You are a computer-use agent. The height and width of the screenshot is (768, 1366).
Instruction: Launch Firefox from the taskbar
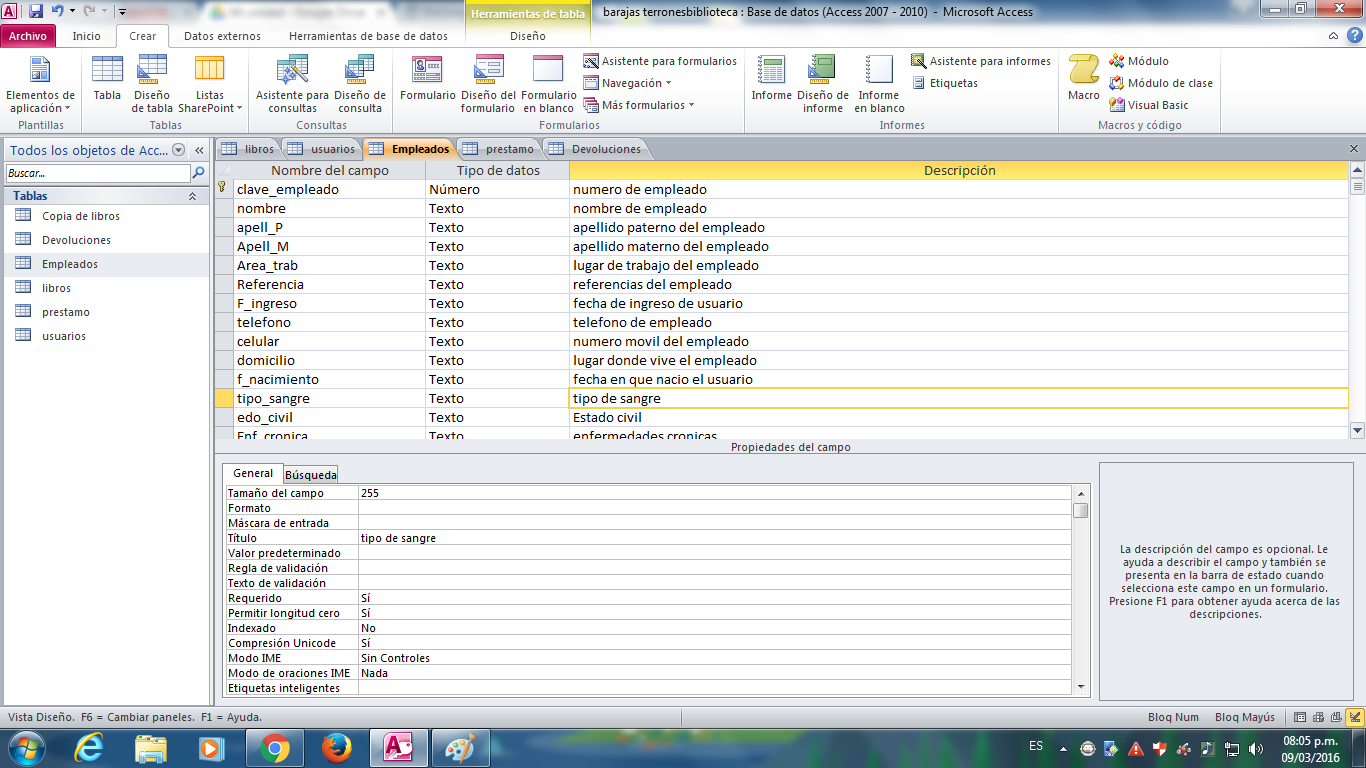pyautogui.click(x=337, y=748)
